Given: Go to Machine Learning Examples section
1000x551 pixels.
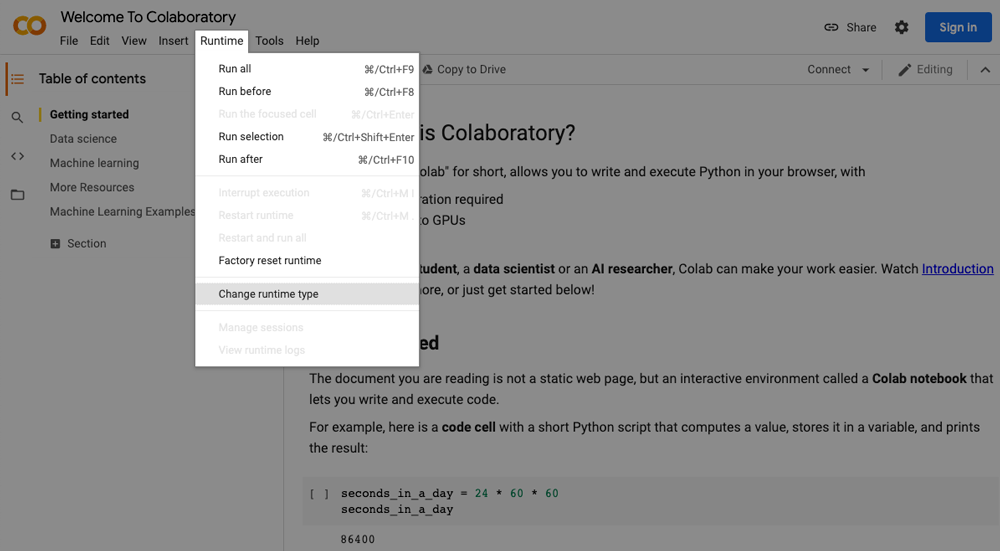Looking at the screenshot, I should click(122, 212).
